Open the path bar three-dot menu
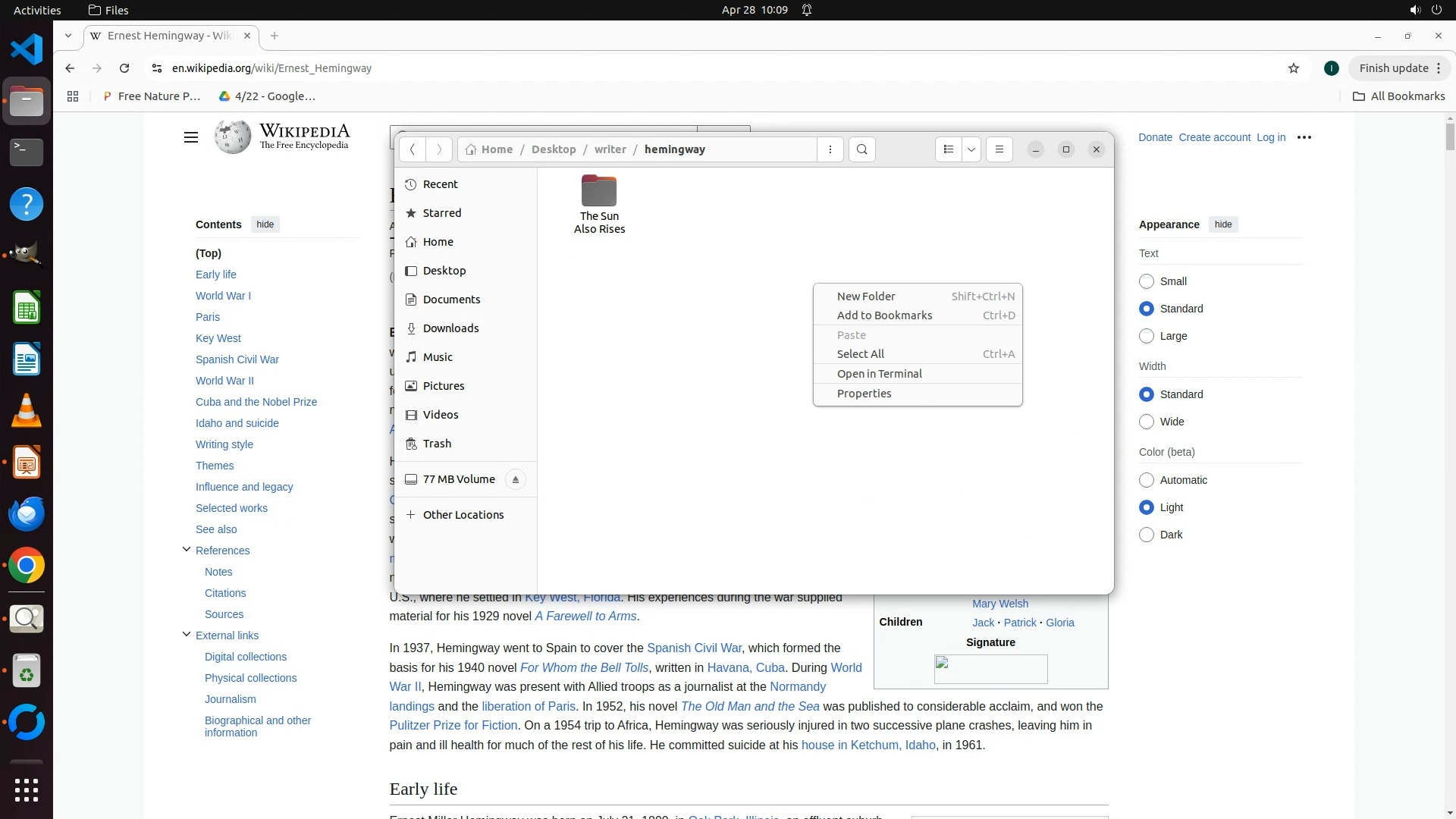 (x=830, y=149)
